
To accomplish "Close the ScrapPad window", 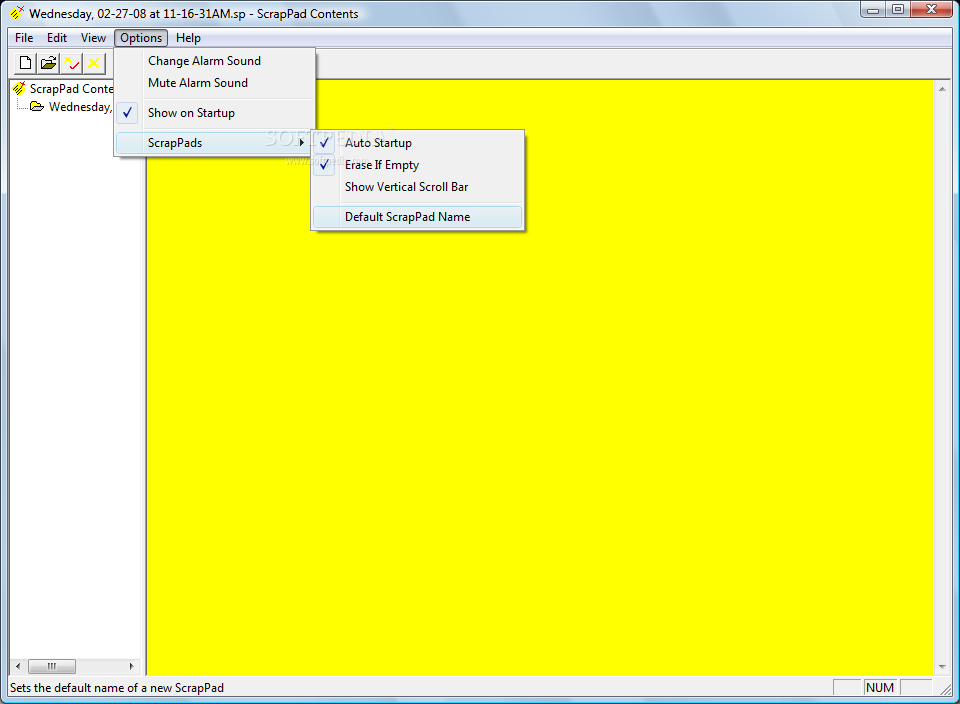I will (x=931, y=10).
